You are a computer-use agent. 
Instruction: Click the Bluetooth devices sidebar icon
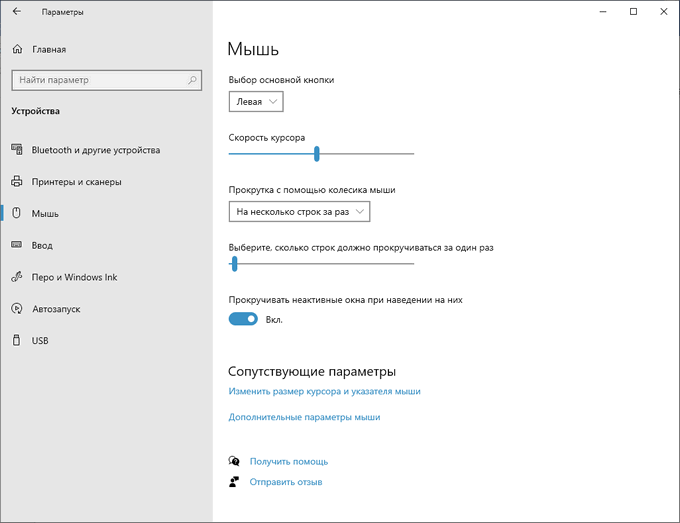tap(17, 150)
